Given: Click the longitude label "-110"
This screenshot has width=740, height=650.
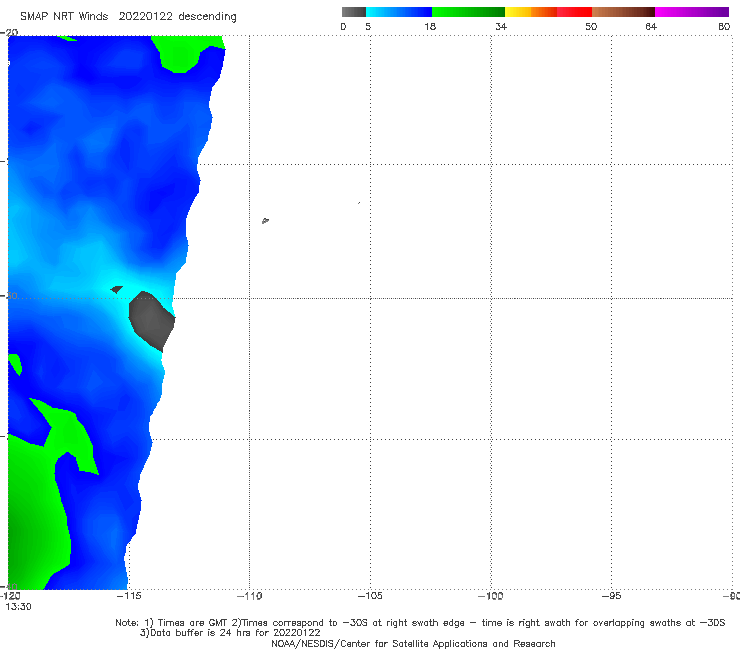Looking at the screenshot, I should point(249,596).
